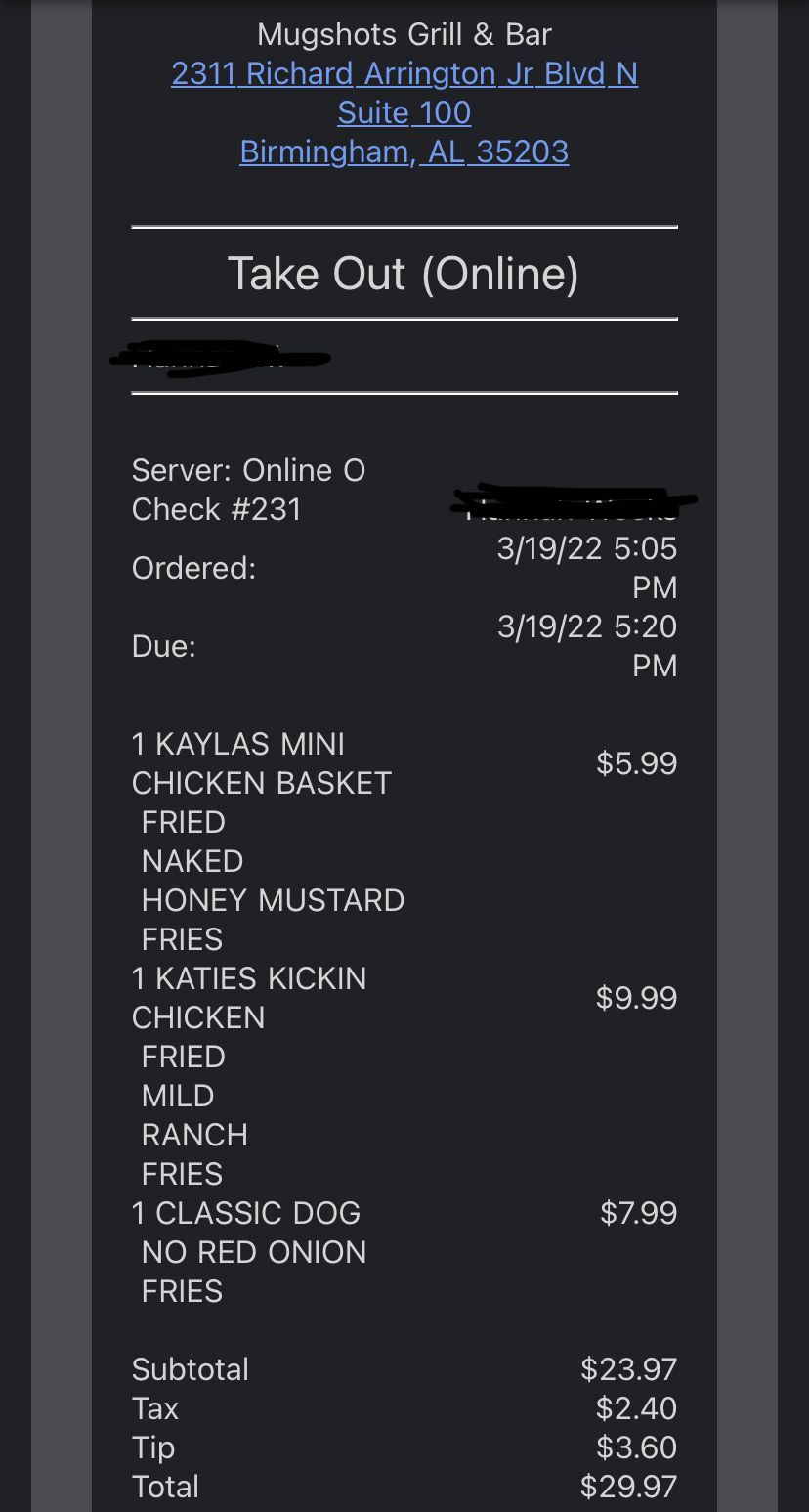Screen dimensions: 809x1512
Task: Select the Take Out (Online) heading
Action: pos(404,274)
